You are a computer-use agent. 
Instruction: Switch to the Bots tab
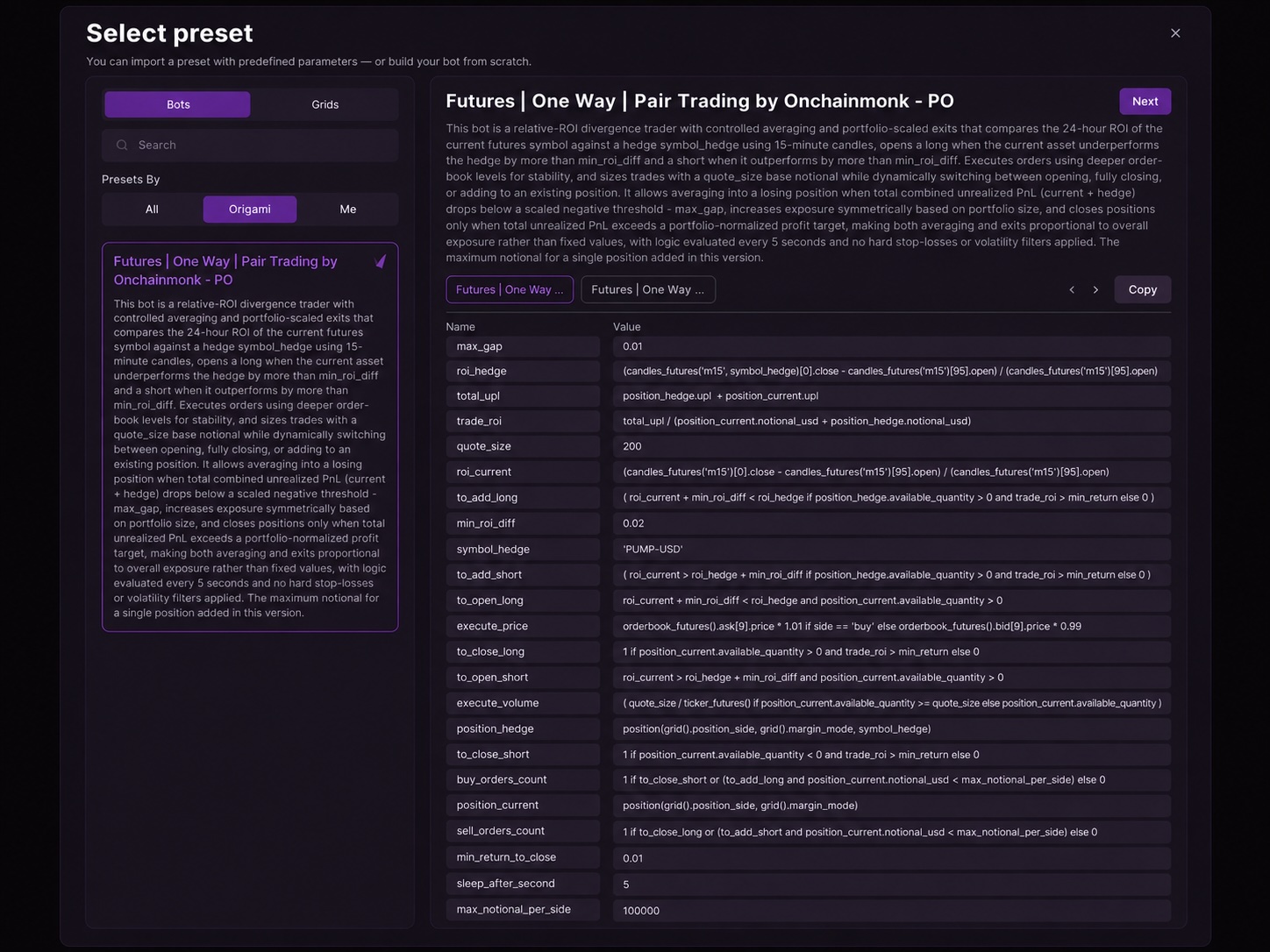pyautogui.click(x=178, y=104)
